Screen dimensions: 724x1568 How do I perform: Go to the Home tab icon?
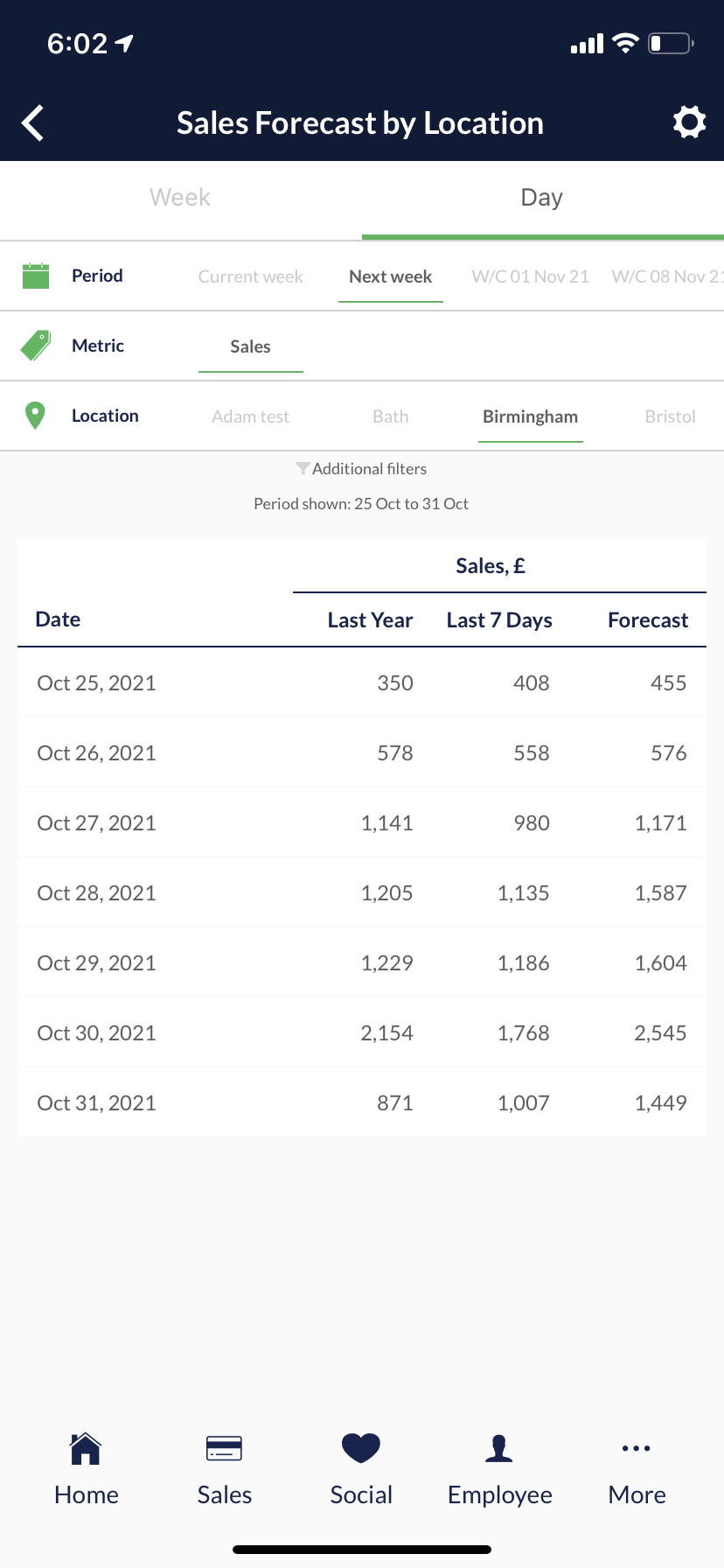(86, 1449)
